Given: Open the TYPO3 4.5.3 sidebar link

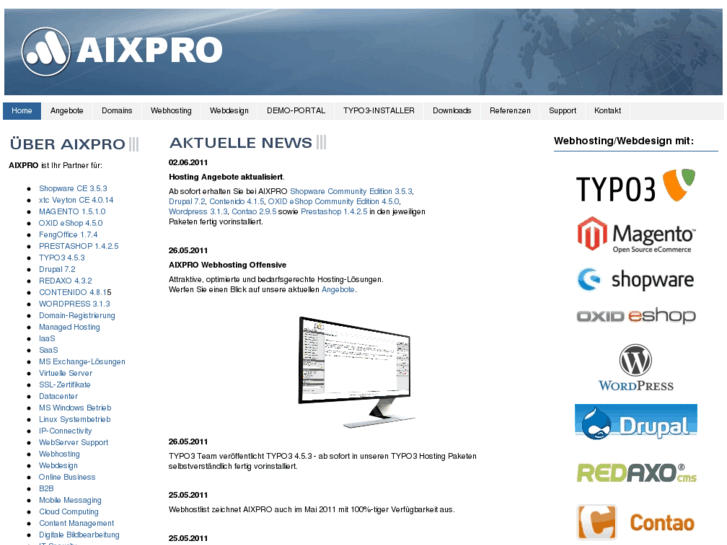Looking at the screenshot, I should [62, 258].
